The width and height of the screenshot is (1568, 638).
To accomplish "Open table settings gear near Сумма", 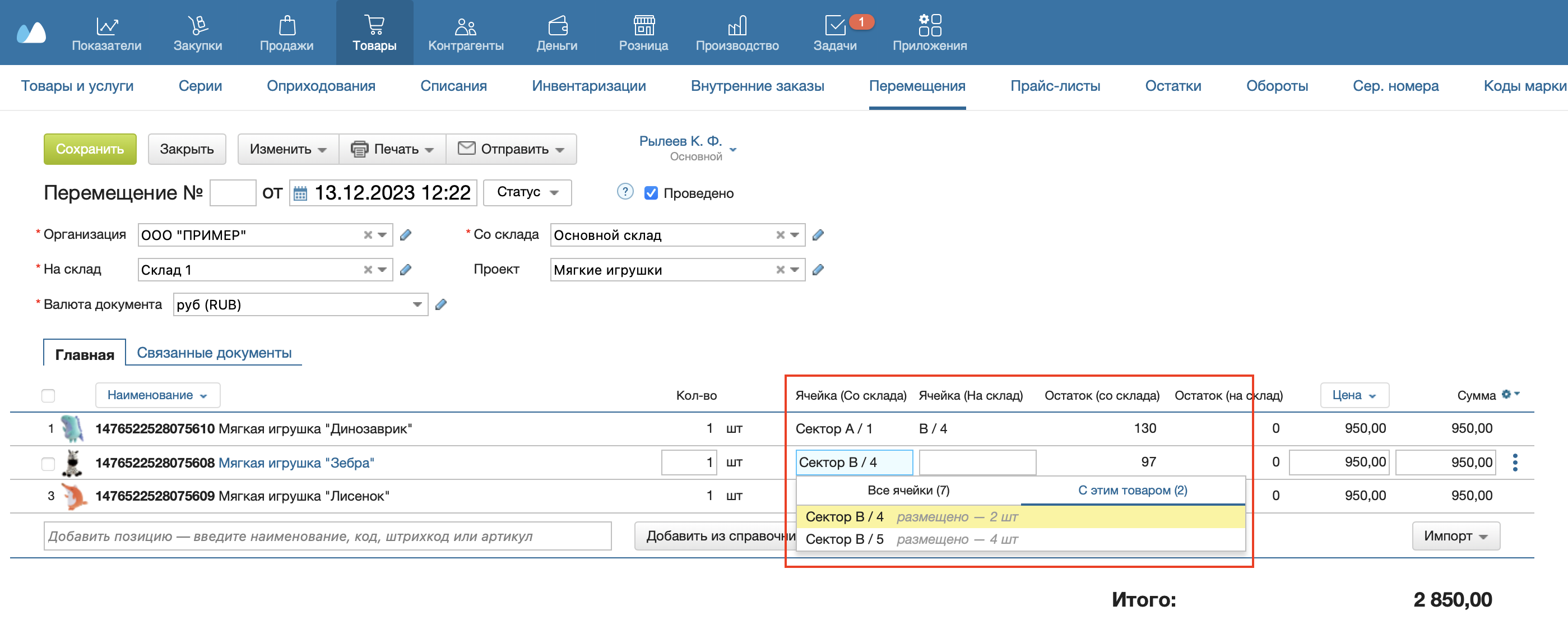I will 1506,394.
